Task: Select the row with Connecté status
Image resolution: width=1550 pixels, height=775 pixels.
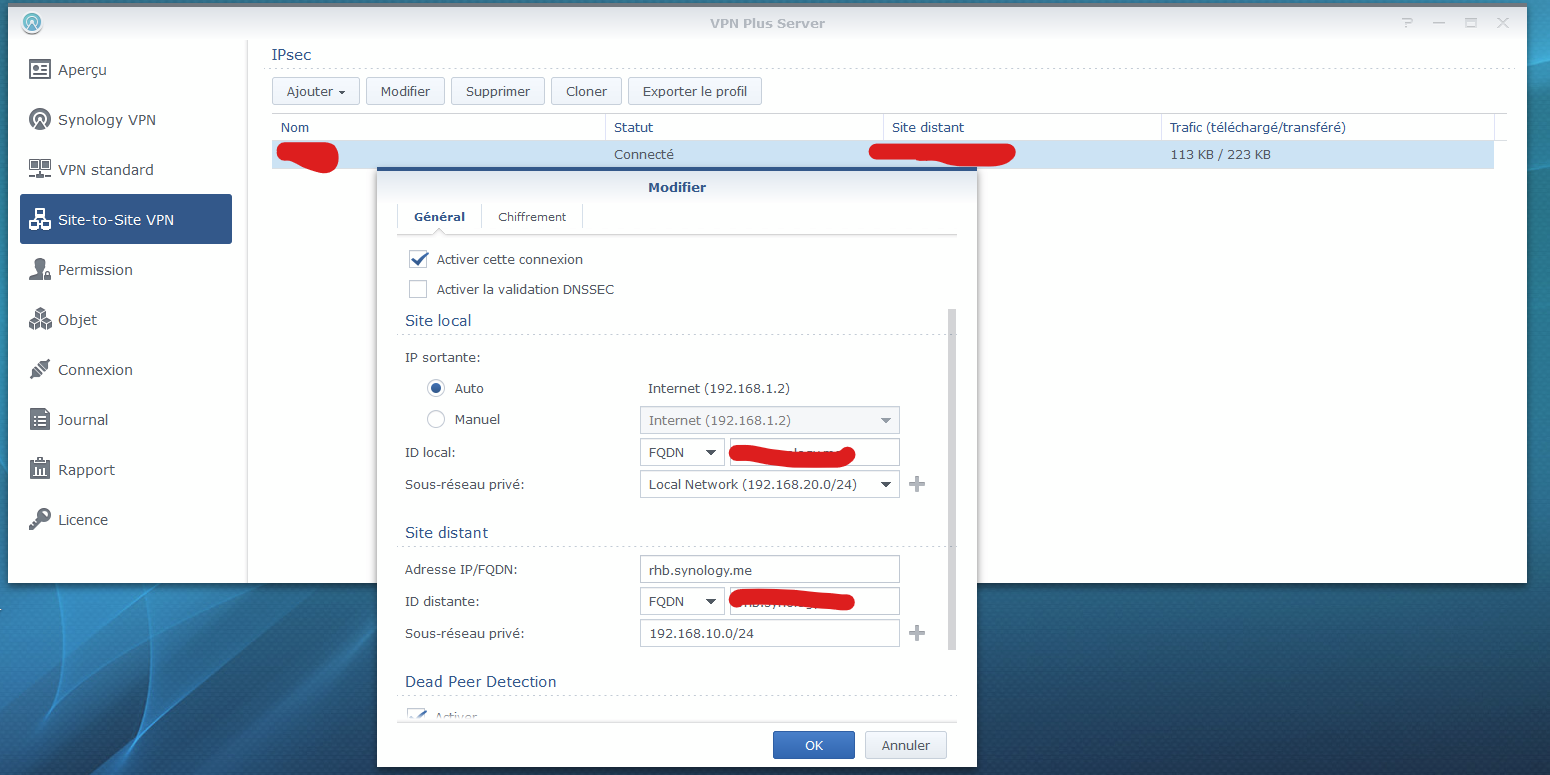Action: pyautogui.click(x=883, y=155)
